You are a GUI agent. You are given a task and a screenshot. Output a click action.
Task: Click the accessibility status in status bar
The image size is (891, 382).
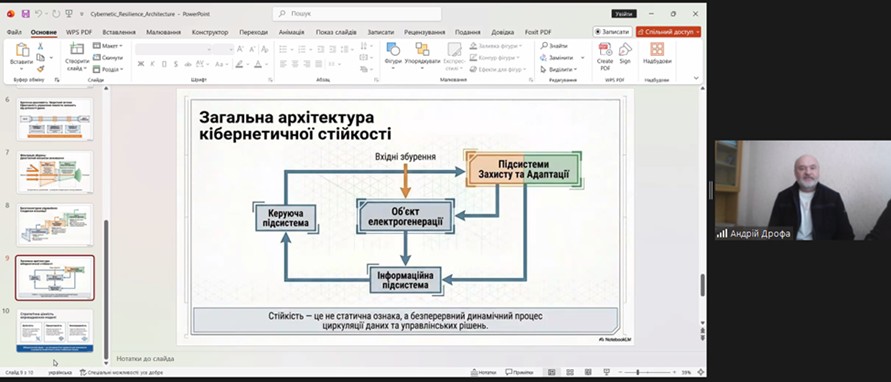pos(122,373)
